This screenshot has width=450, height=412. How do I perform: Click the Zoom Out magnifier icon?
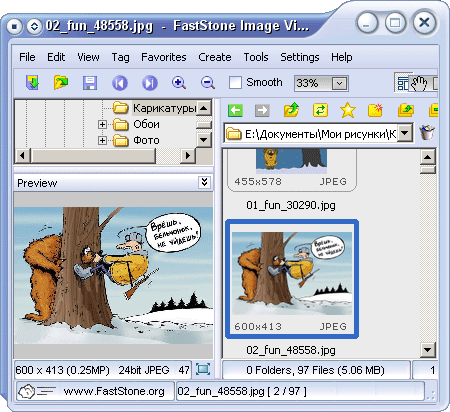[208, 82]
